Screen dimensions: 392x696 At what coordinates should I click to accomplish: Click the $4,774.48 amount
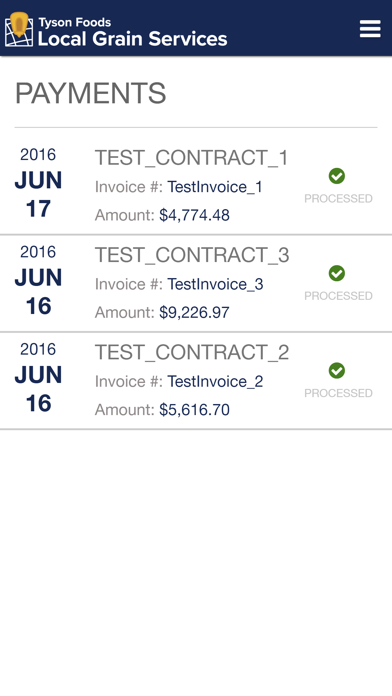coord(194,215)
